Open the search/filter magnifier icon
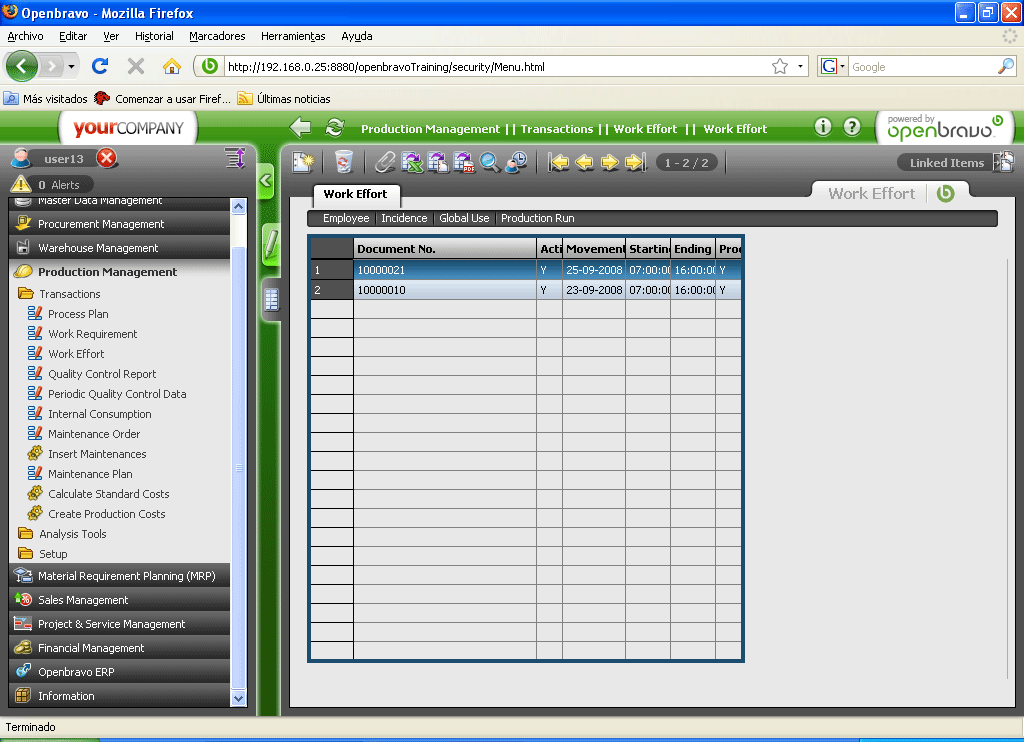Viewport: 1024px width, 742px height. coord(490,162)
